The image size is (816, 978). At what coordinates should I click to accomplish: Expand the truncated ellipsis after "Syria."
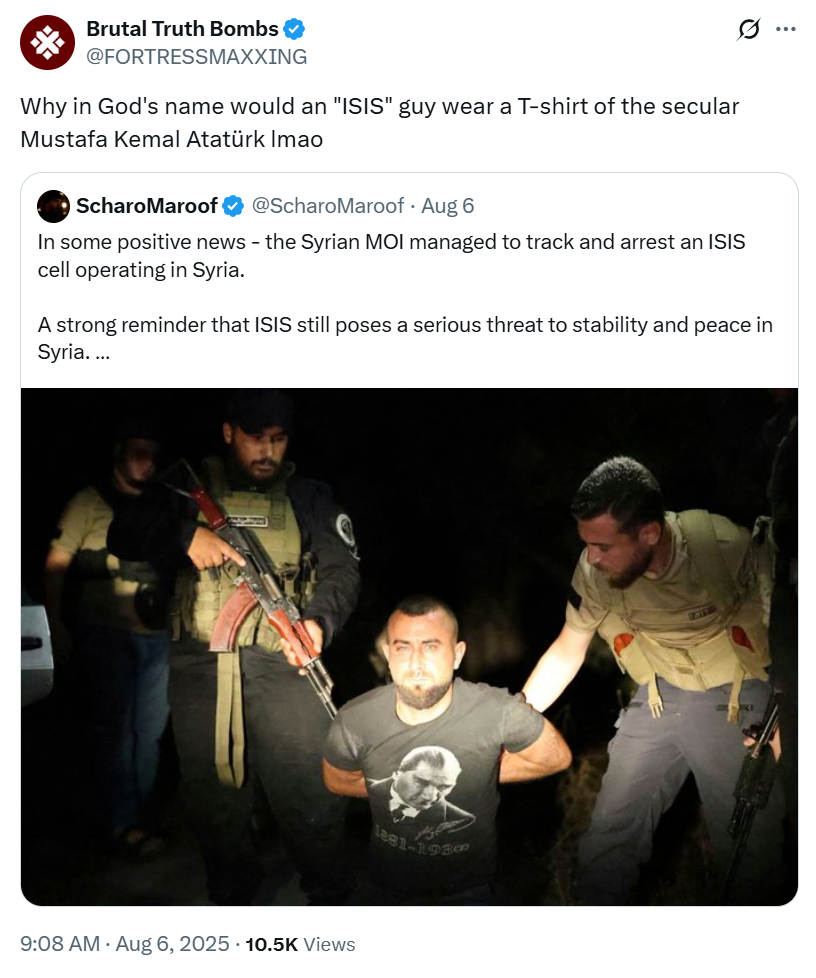103,352
